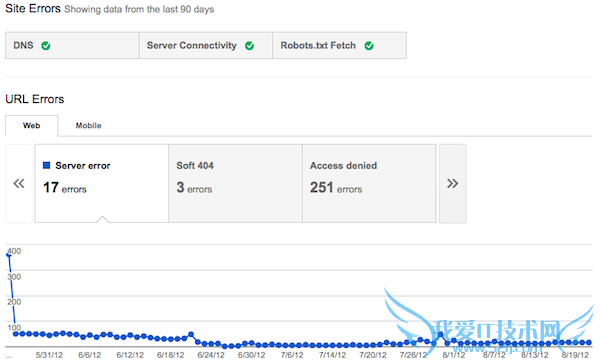This screenshot has width=600, height=363.
Task: Click the DNS green checkmark icon
Action: tap(46, 46)
